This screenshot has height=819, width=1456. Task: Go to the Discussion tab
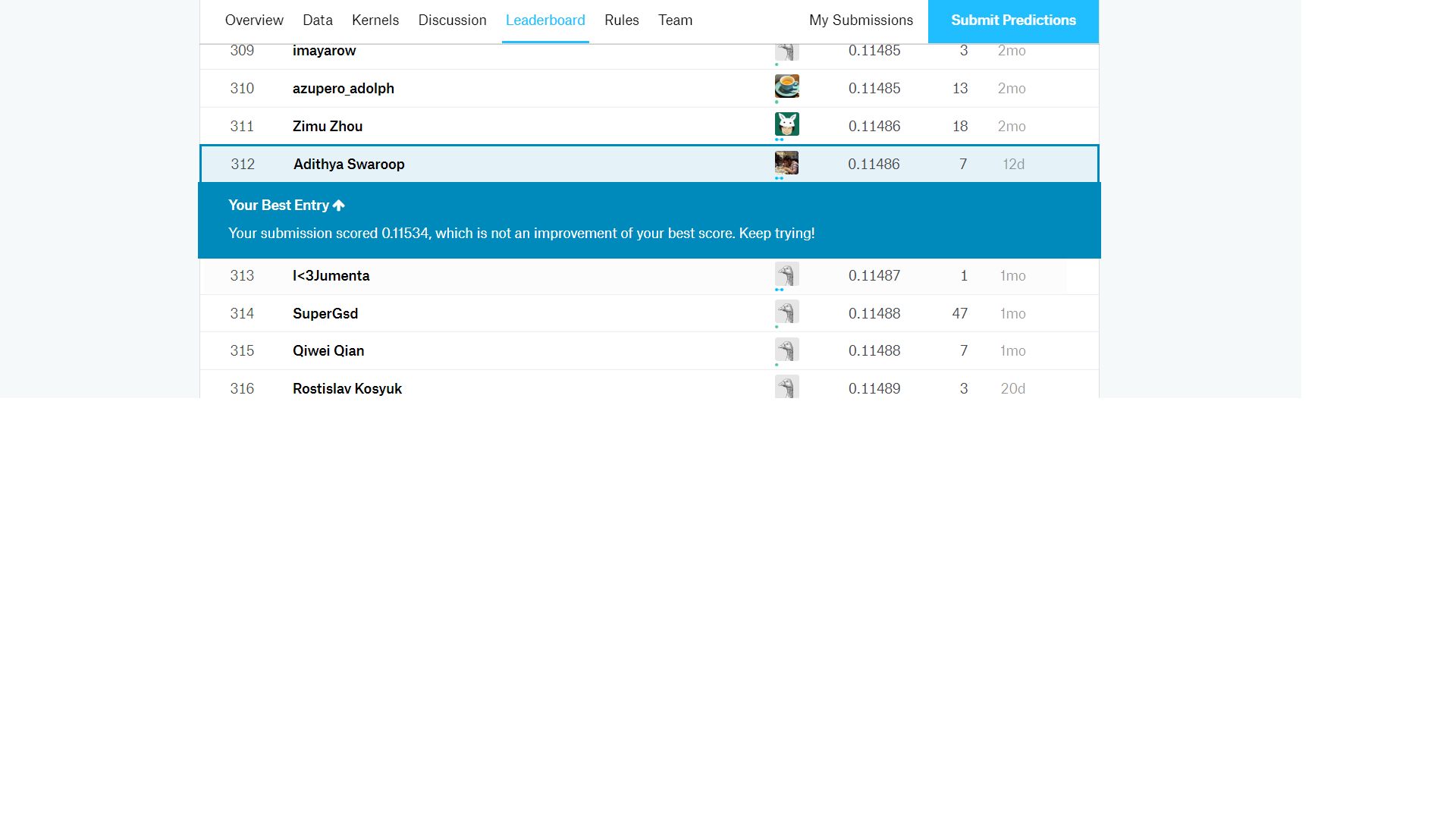(x=452, y=20)
